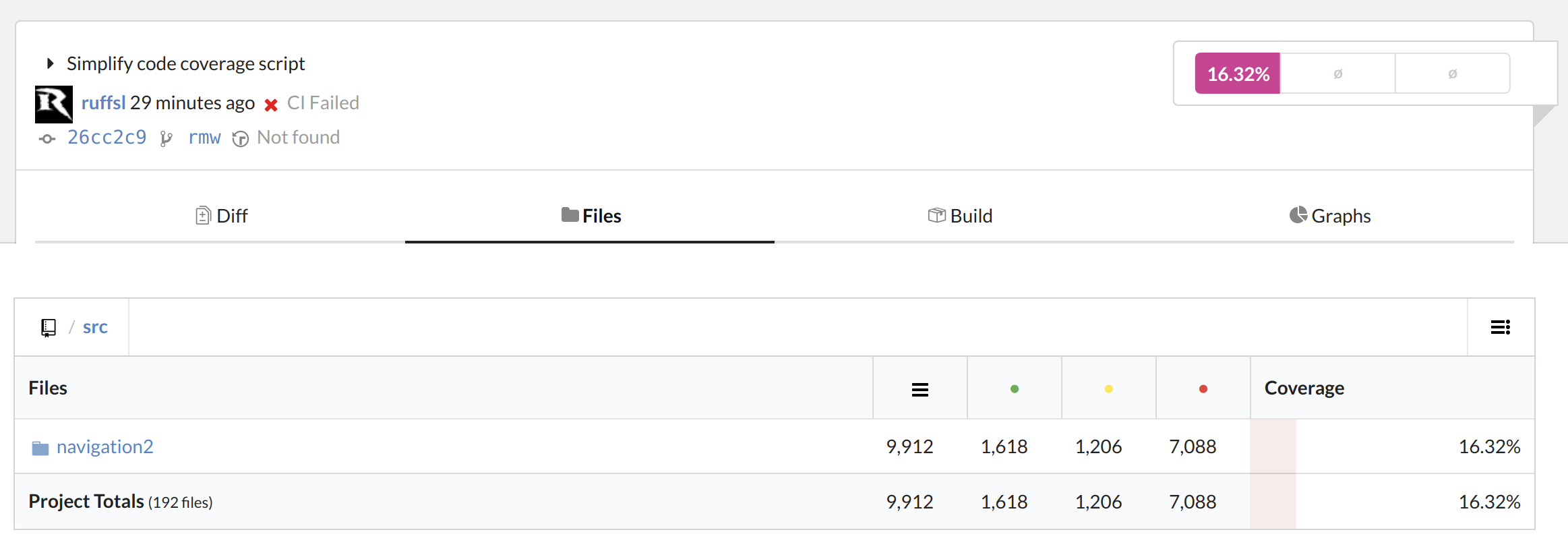This screenshot has width=1568, height=553.
Task: Switch to the Build tab
Action: point(960,216)
